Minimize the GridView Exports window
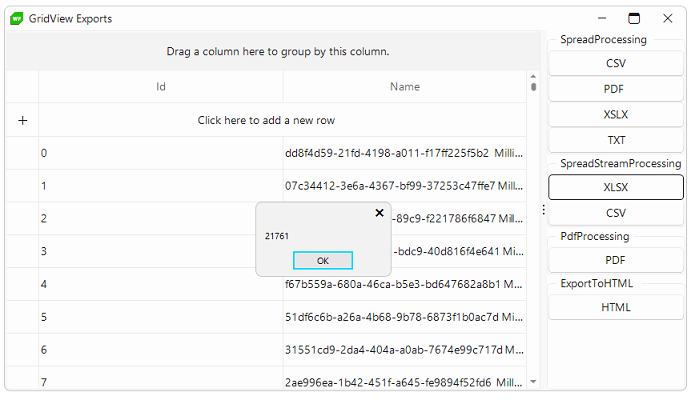The height and width of the screenshot is (408, 699). coord(602,18)
